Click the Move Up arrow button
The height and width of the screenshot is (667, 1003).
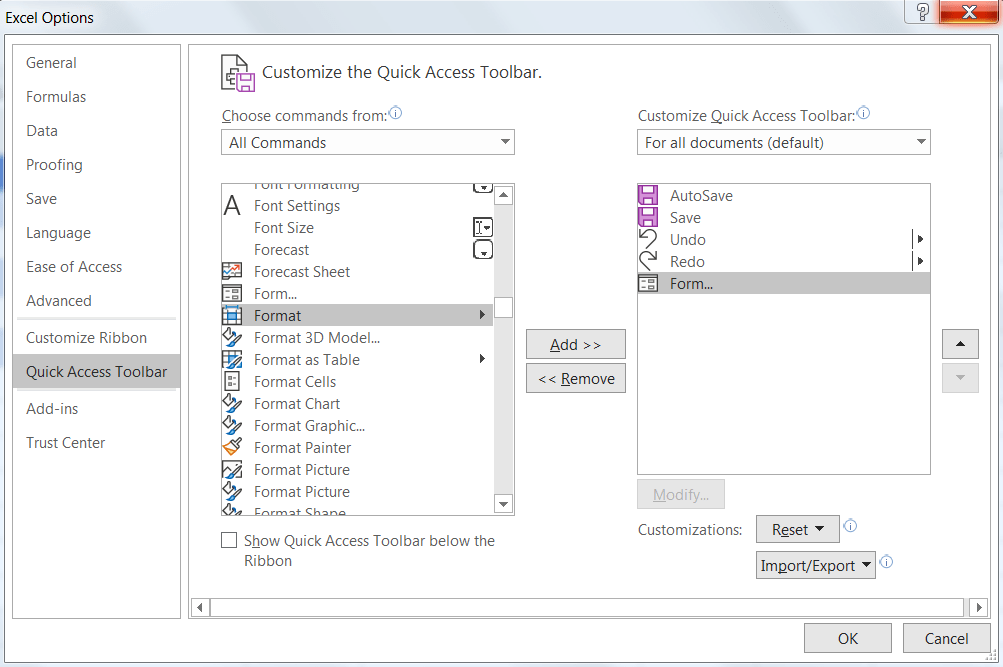[x=960, y=344]
